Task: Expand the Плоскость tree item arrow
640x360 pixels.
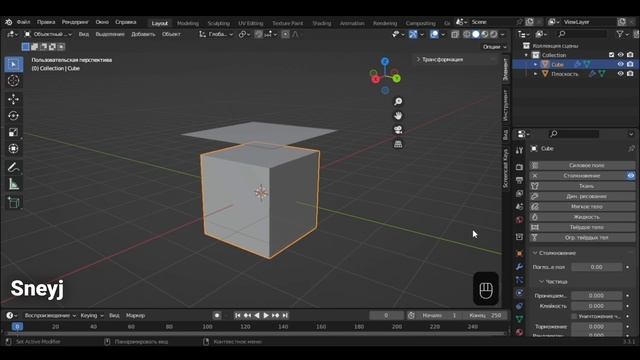Action: pos(536,74)
